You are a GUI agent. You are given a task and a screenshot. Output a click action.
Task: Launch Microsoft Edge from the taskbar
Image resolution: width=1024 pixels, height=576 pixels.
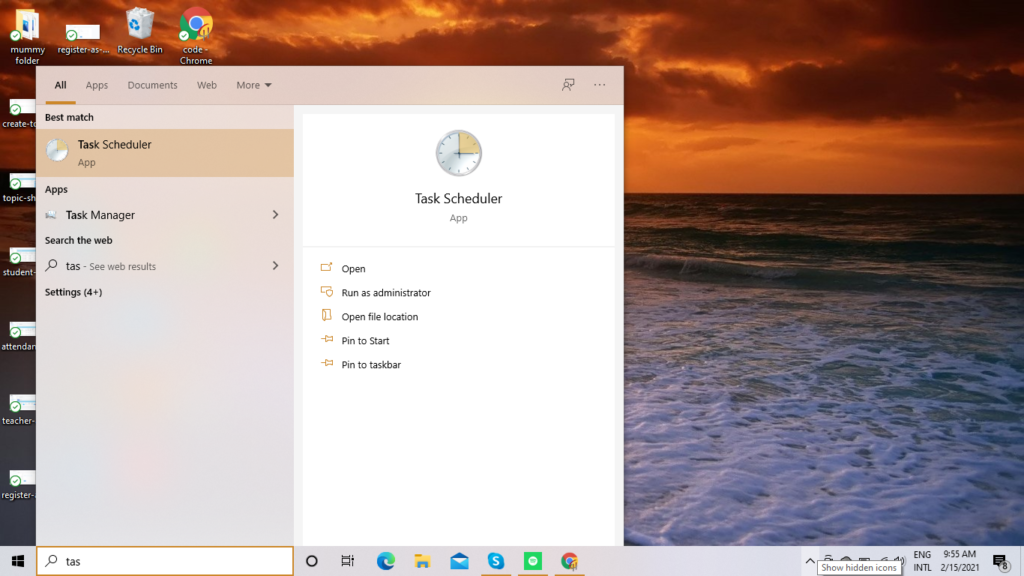[385, 561]
